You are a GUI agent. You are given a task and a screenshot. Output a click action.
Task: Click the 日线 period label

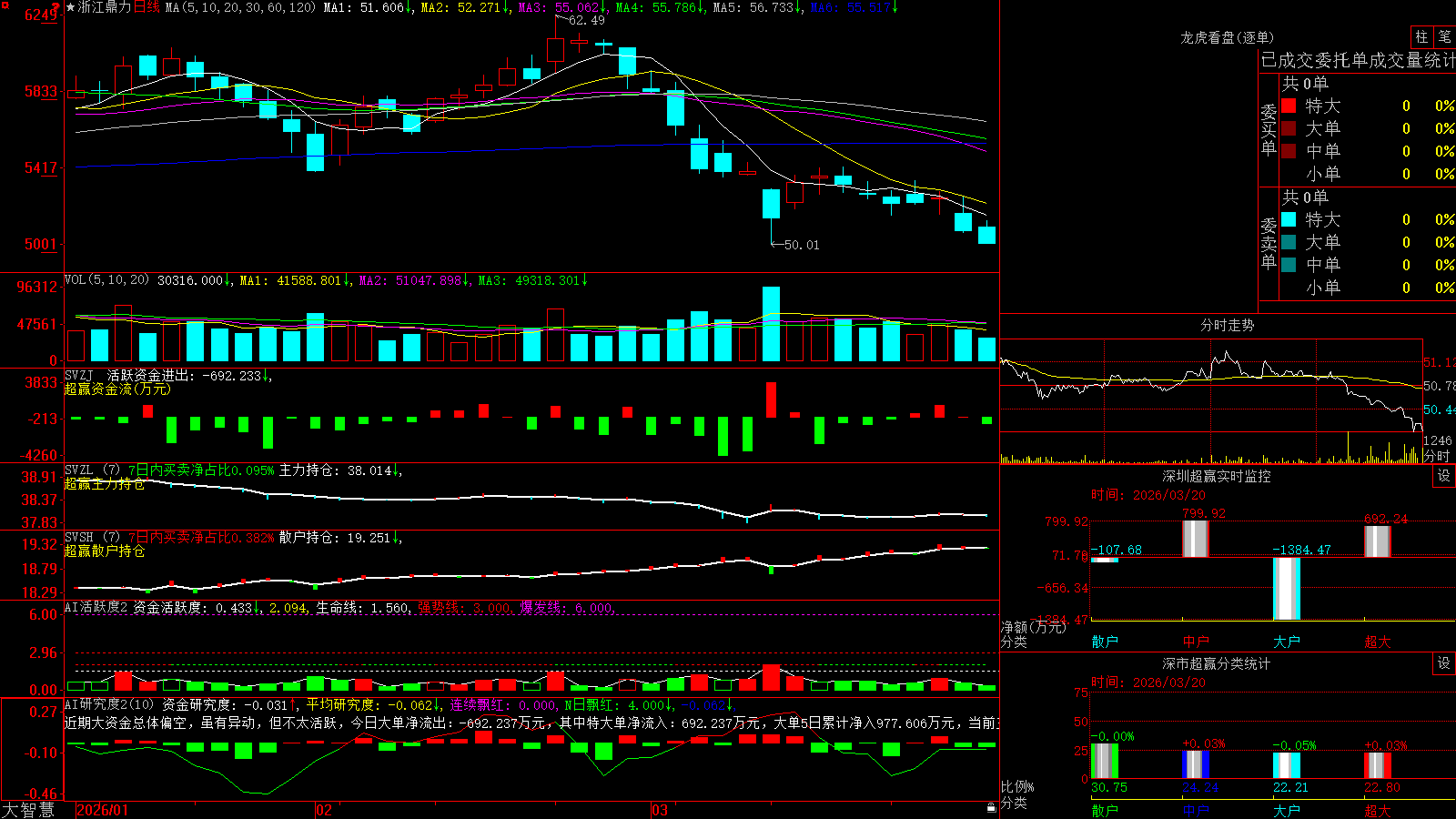click(147, 7)
